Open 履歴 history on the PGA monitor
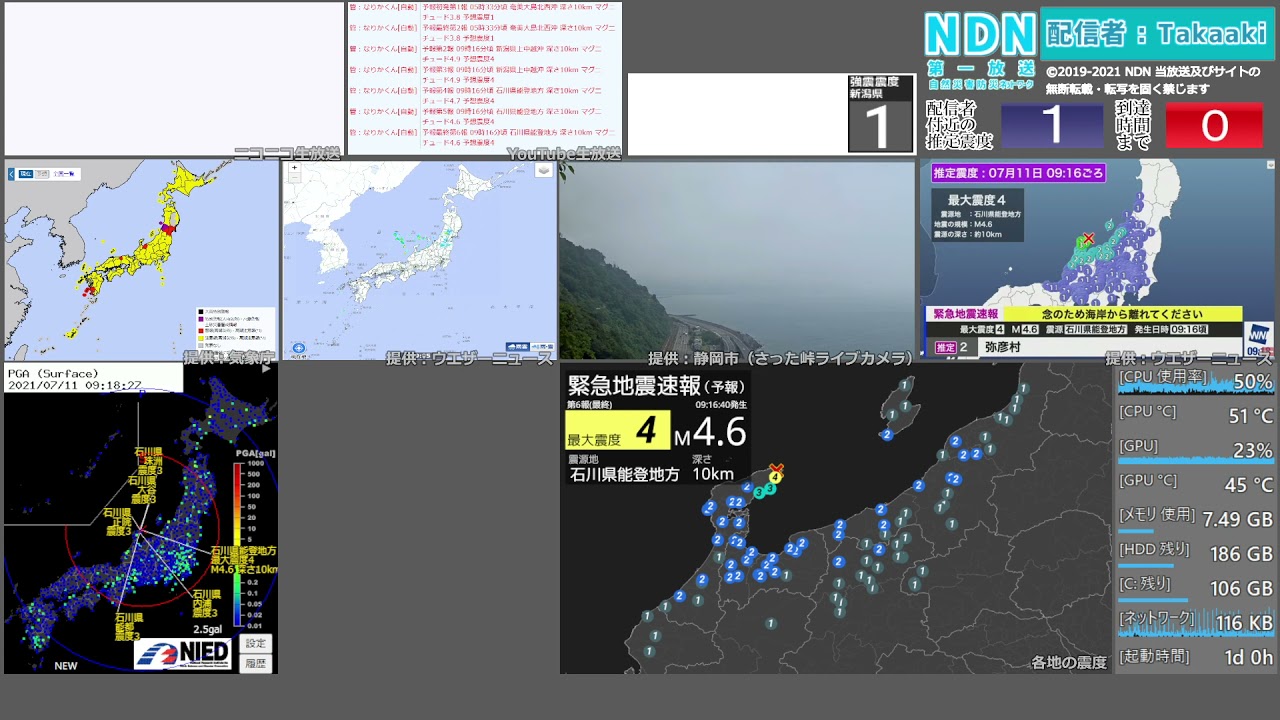Screen dimensions: 1280x720 256,663
